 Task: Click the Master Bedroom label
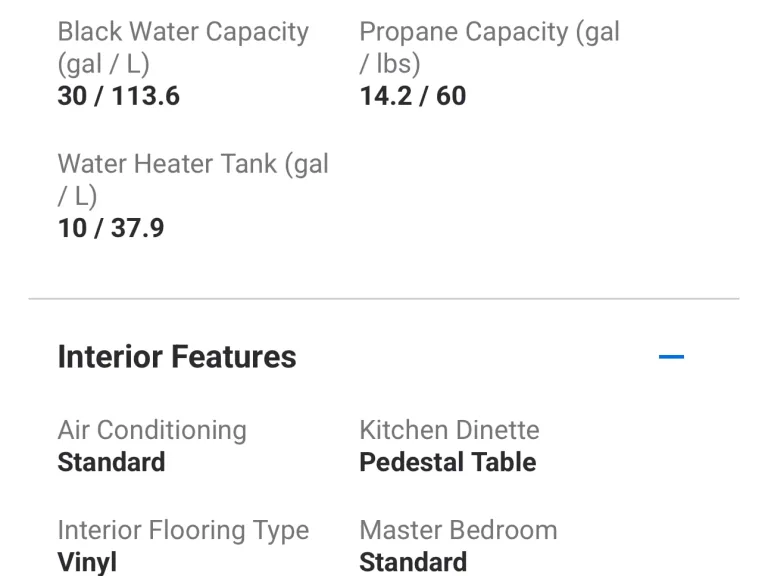[x=458, y=530]
